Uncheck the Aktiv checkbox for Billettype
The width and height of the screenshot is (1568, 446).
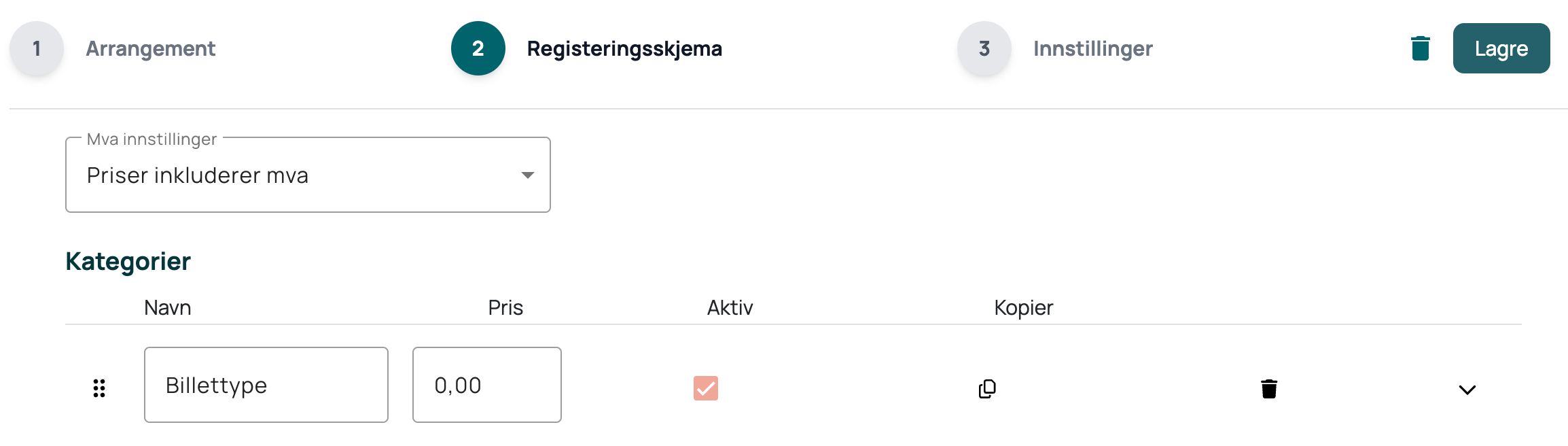[706, 388]
